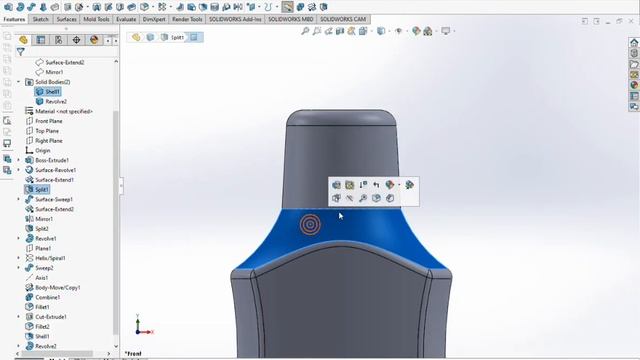Viewport: 640px width, 360px height.
Task: Switch to the Render Tools tab
Action: (187, 19)
